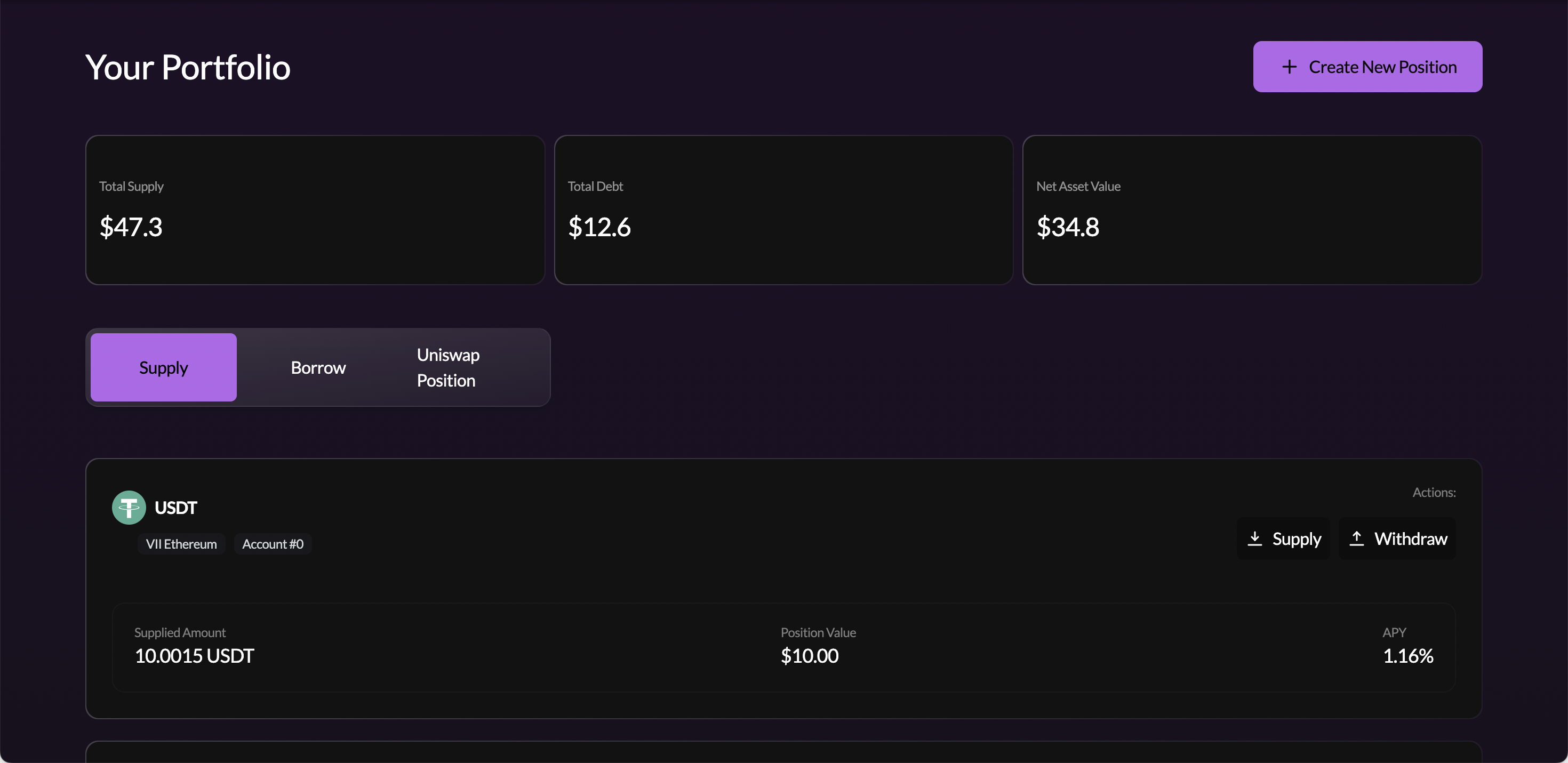Click the VII Ethereum network badge

tap(181, 543)
